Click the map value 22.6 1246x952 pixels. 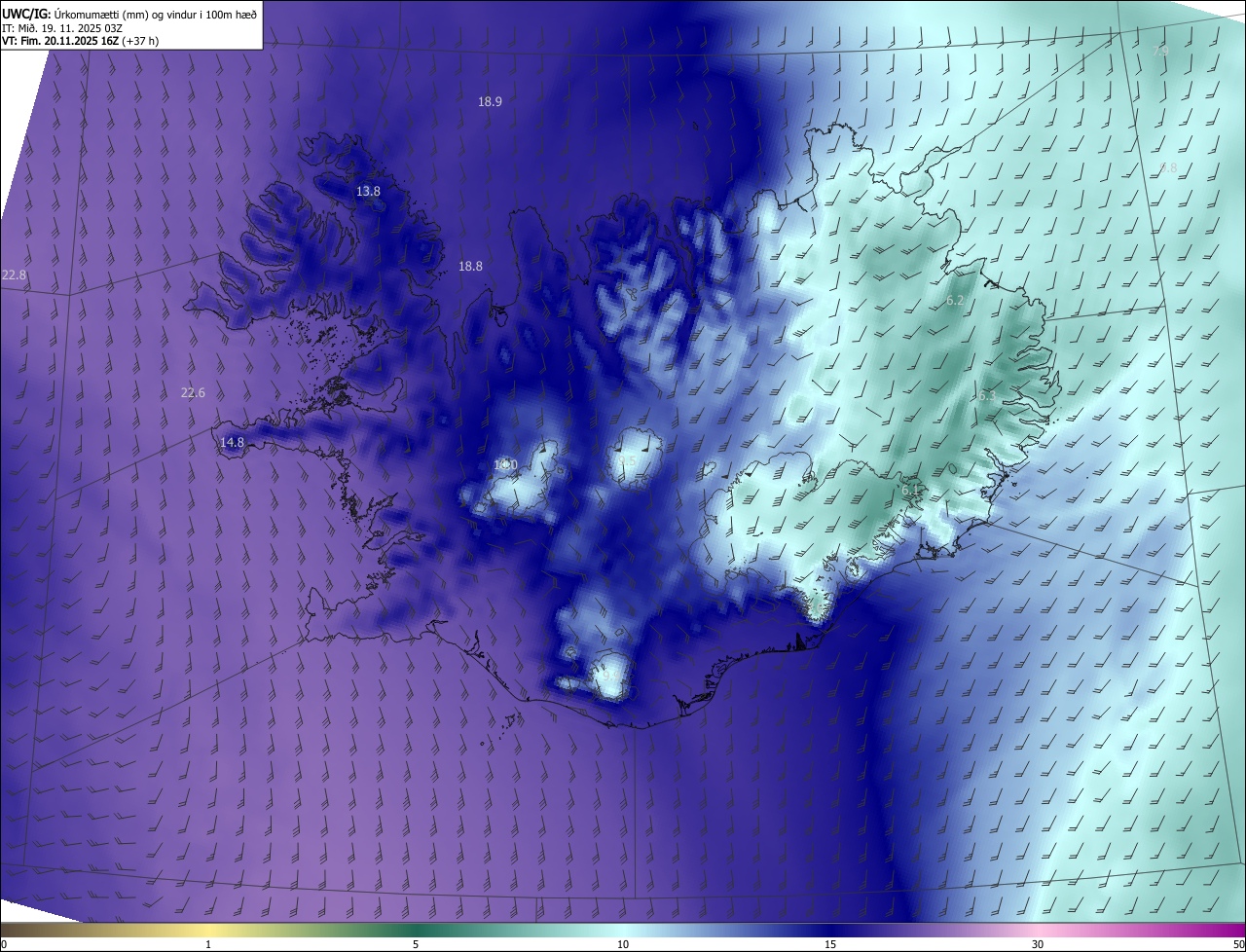(193, 393)
